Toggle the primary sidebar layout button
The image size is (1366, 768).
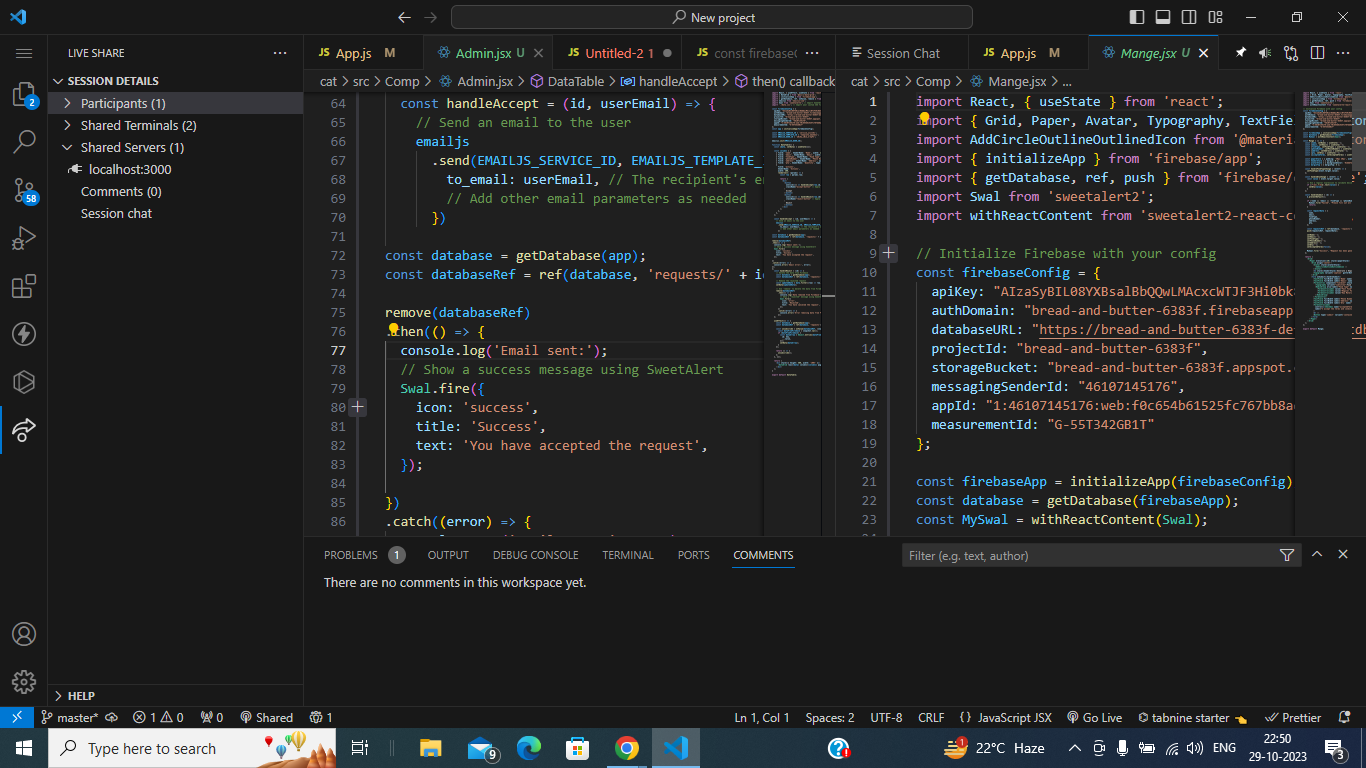point(1137,17)
